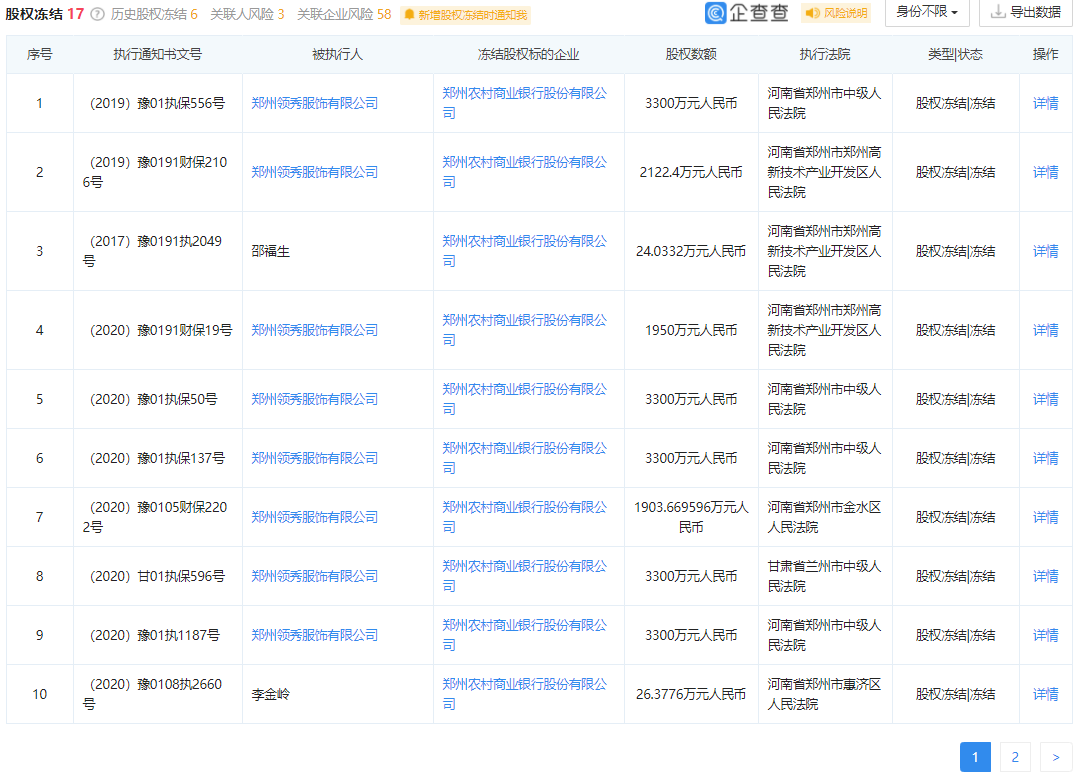This screenshot has width=1081, height=774.
Task: Open the 身份不限 dropdown
Action: pyautogui.click(x=925, y=15)
